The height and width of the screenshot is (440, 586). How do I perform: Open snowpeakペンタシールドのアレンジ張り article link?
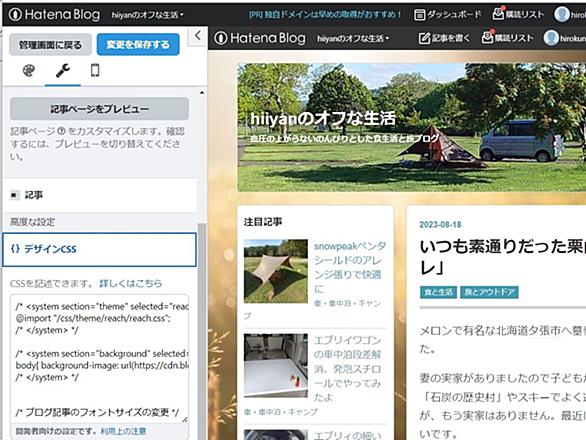pyautogui.click(x=349, y=267)
